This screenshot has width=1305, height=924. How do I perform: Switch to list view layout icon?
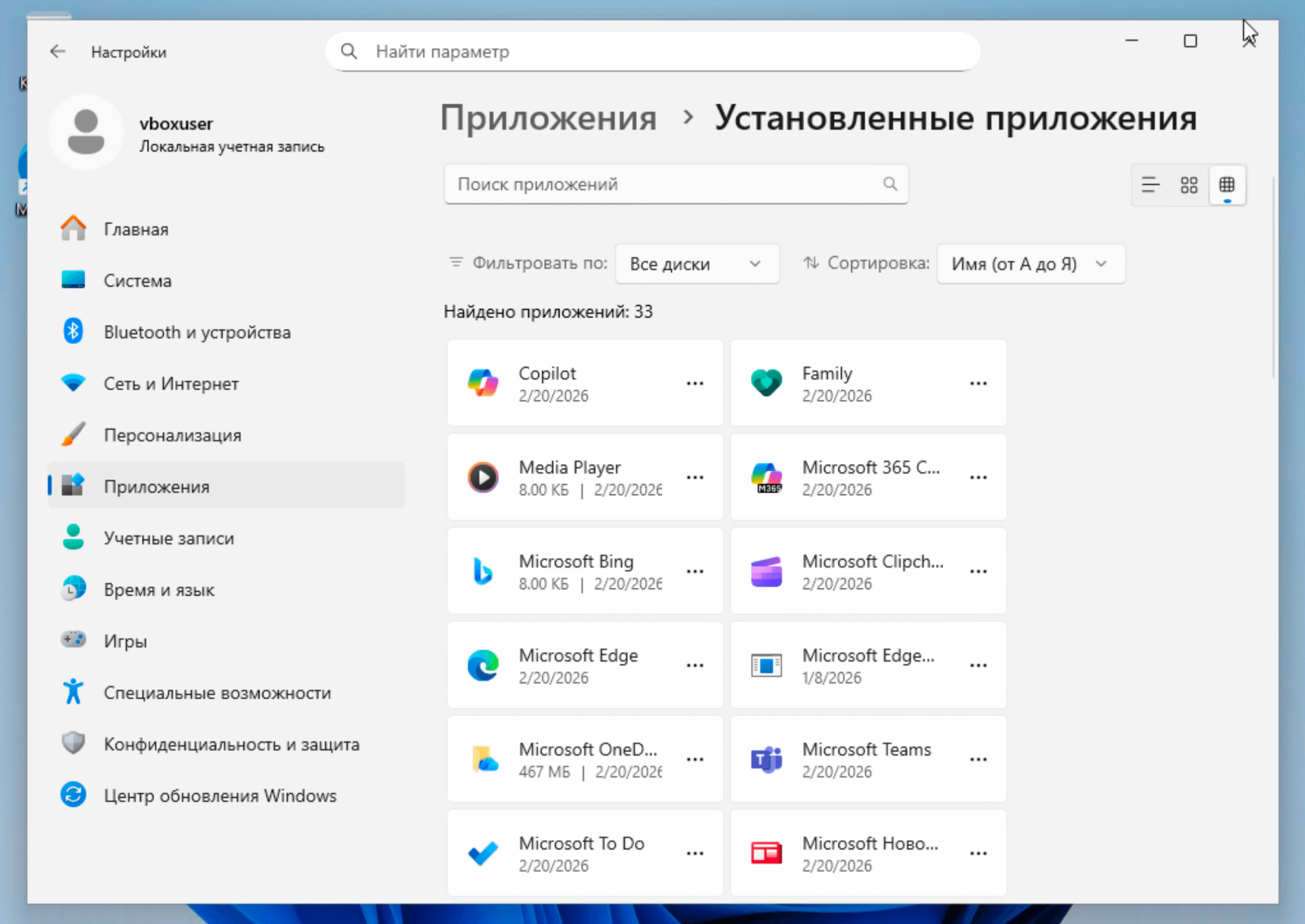coord(1150,185)
